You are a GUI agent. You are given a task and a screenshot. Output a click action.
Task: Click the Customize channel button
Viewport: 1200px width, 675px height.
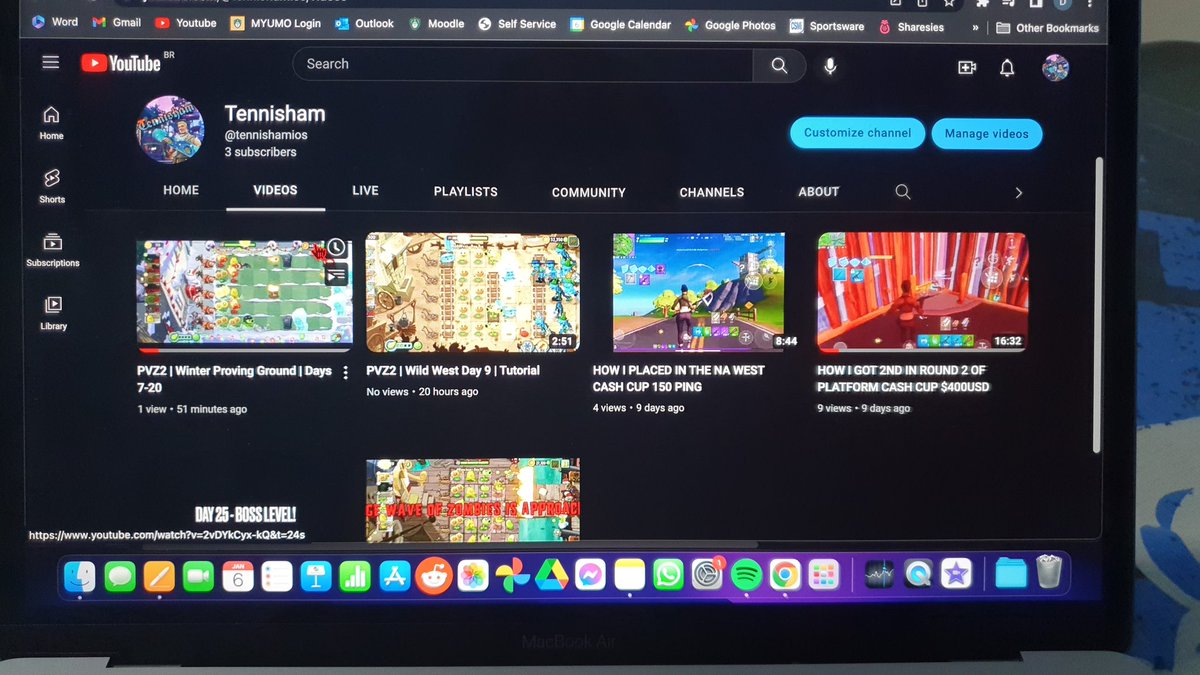click(857, 132)
